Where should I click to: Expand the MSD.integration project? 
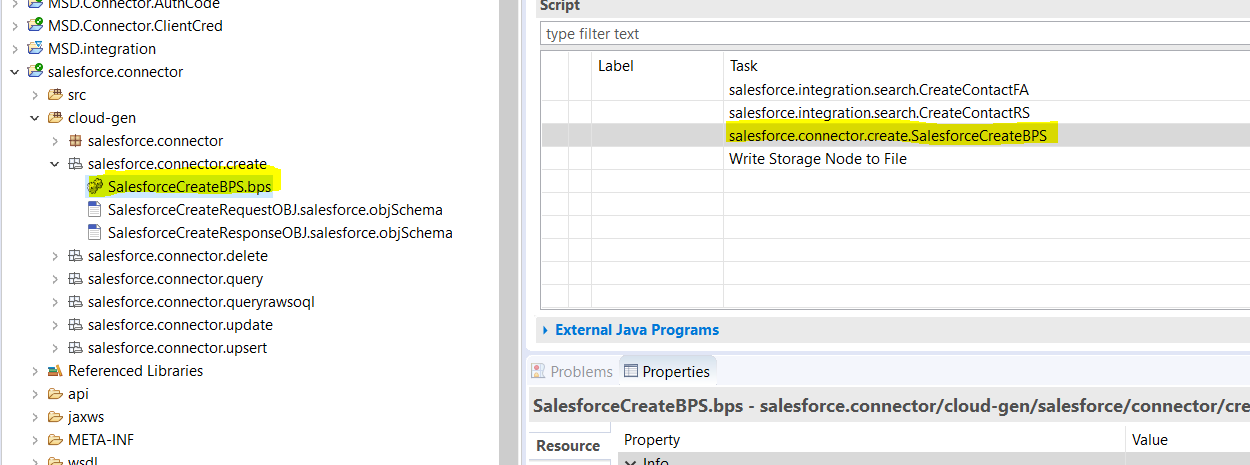(15, 48)
